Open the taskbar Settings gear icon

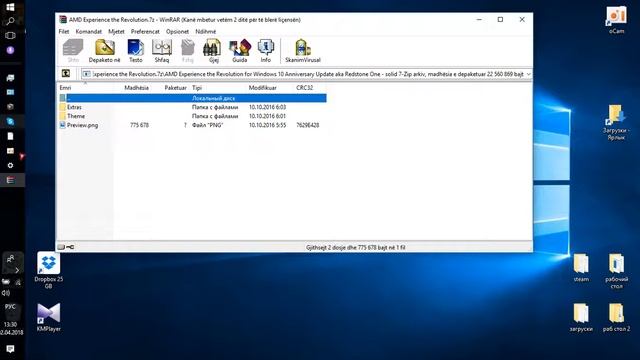click(11, 165)
